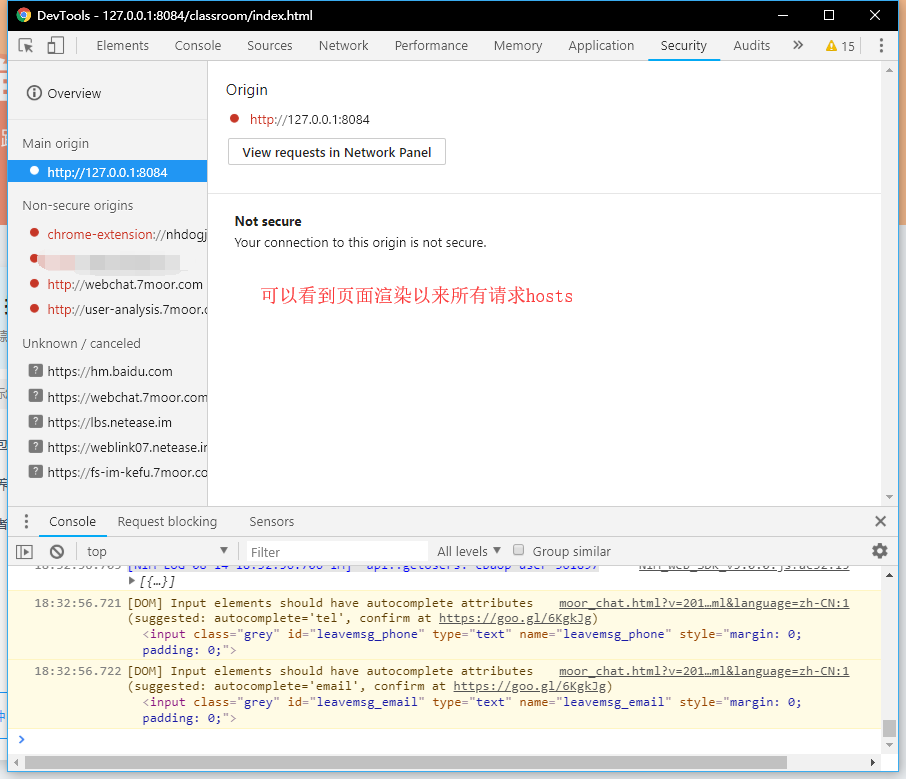Enable the Group similar checkbox
906x779 pixels.
[x=518, y=550]
